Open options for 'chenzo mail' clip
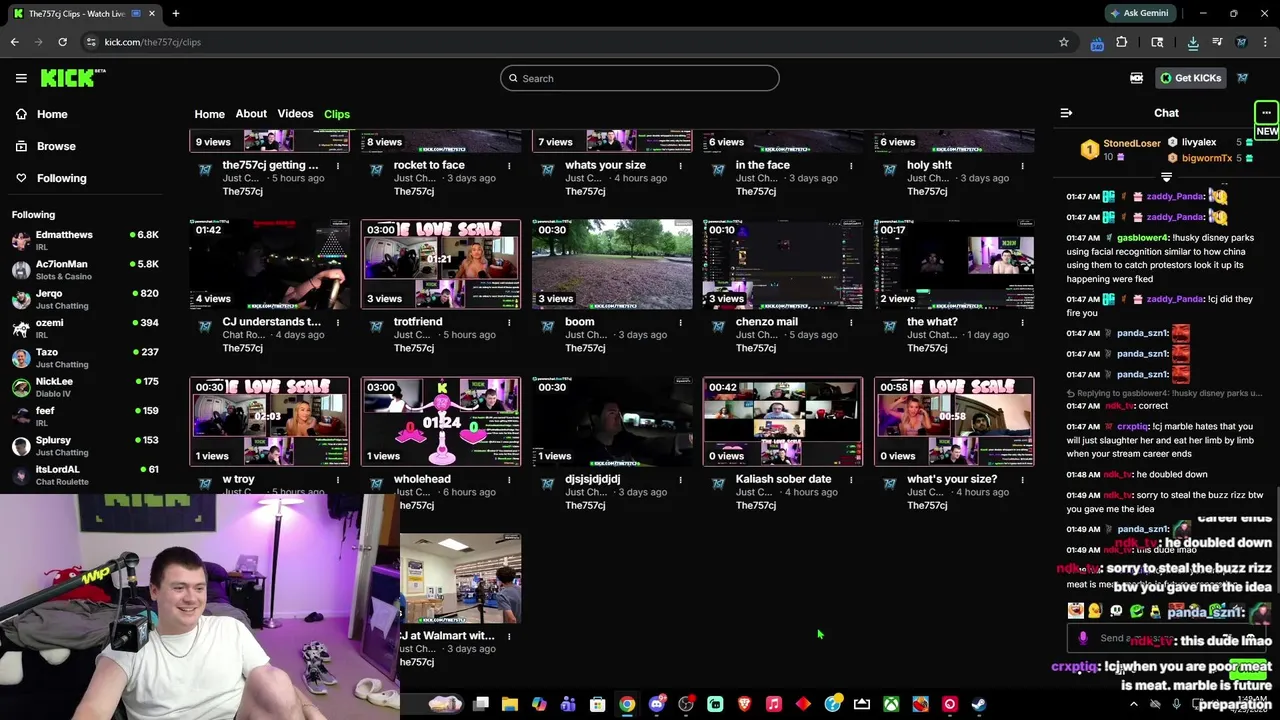 pos(851,323)
